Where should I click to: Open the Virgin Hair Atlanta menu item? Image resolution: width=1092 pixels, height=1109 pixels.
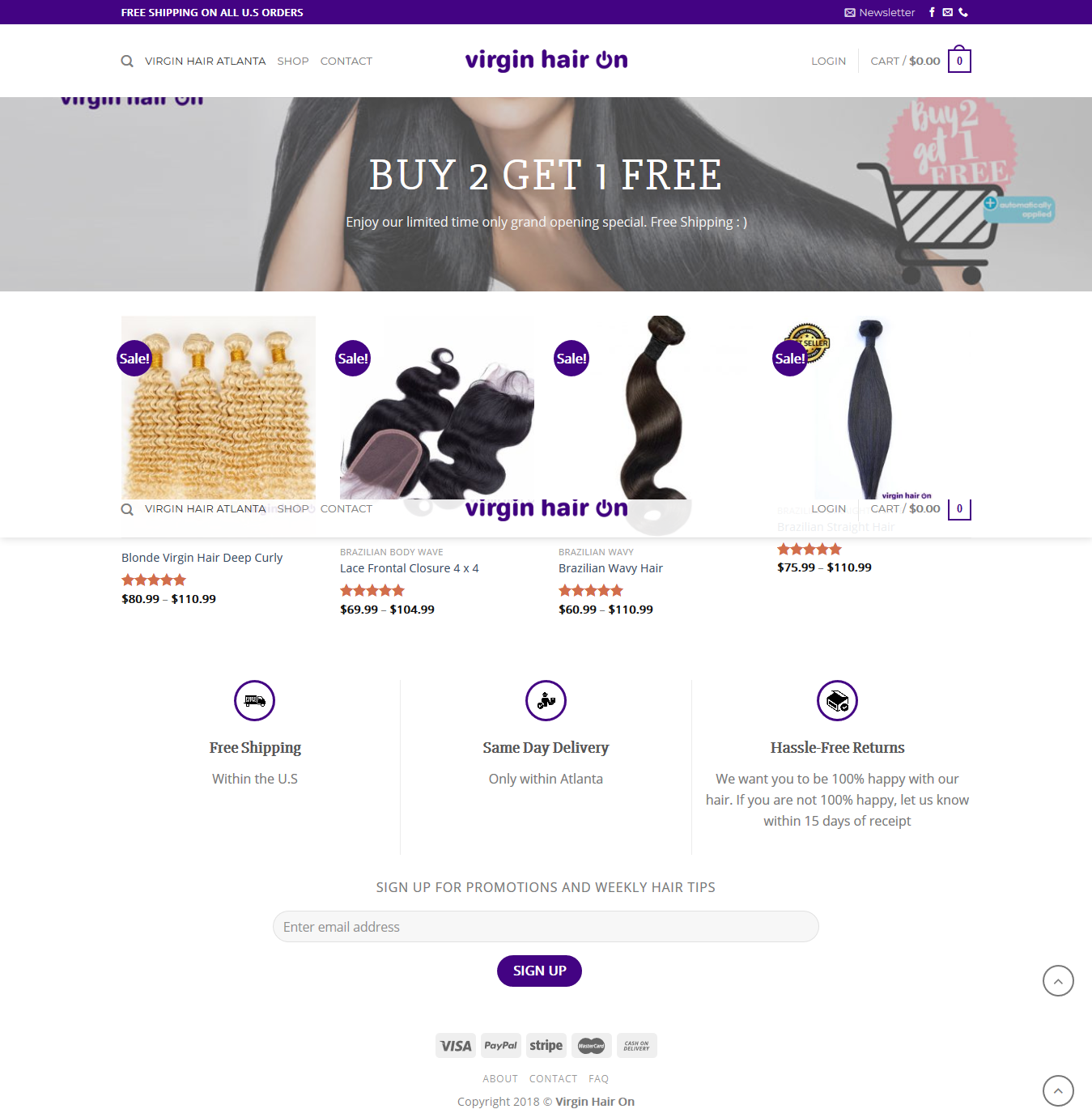coord(205,61)
